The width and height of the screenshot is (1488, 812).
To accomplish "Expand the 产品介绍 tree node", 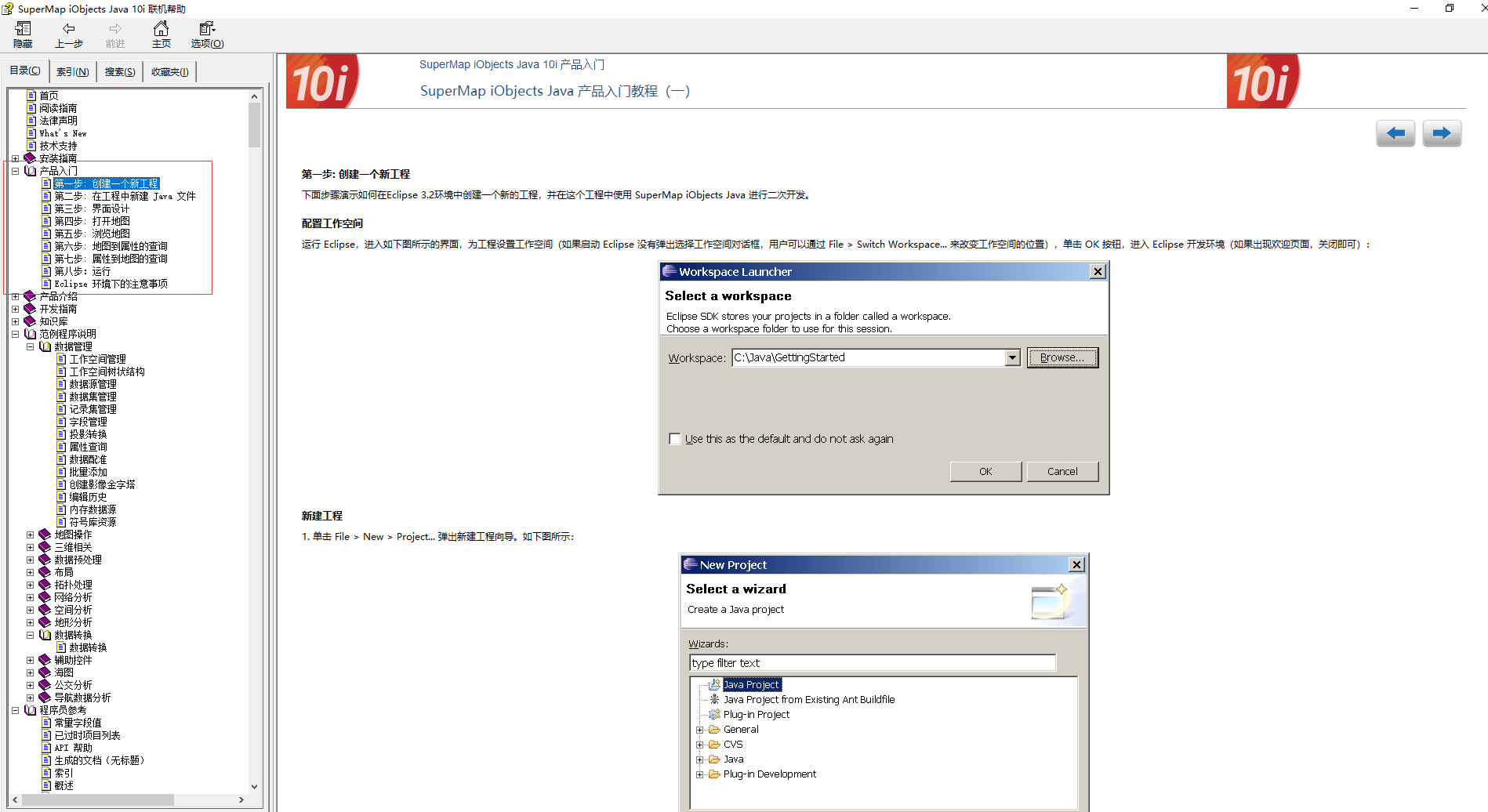I will click(15, 296).
